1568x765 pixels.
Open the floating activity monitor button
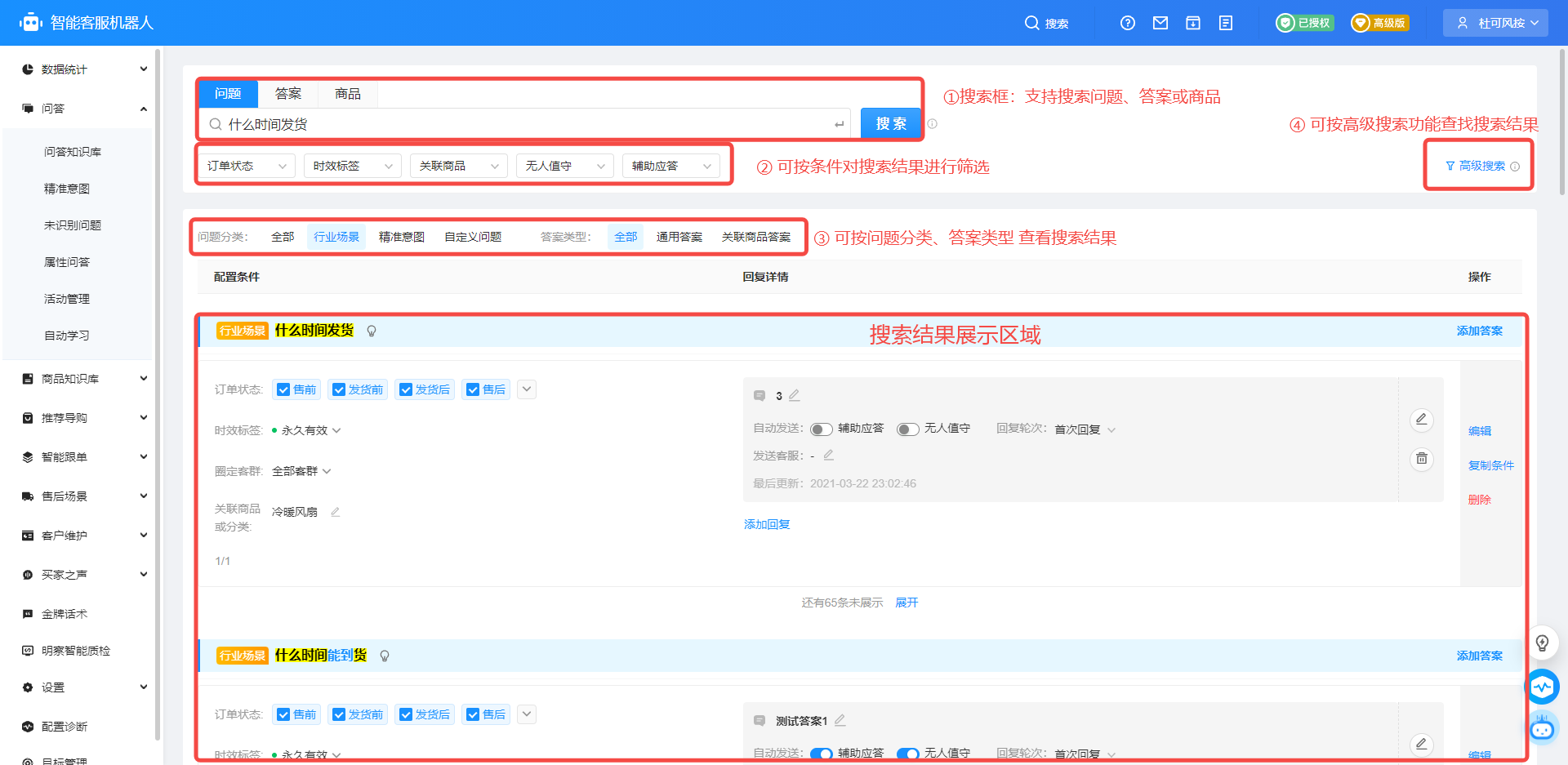(x=1542, y=687)
